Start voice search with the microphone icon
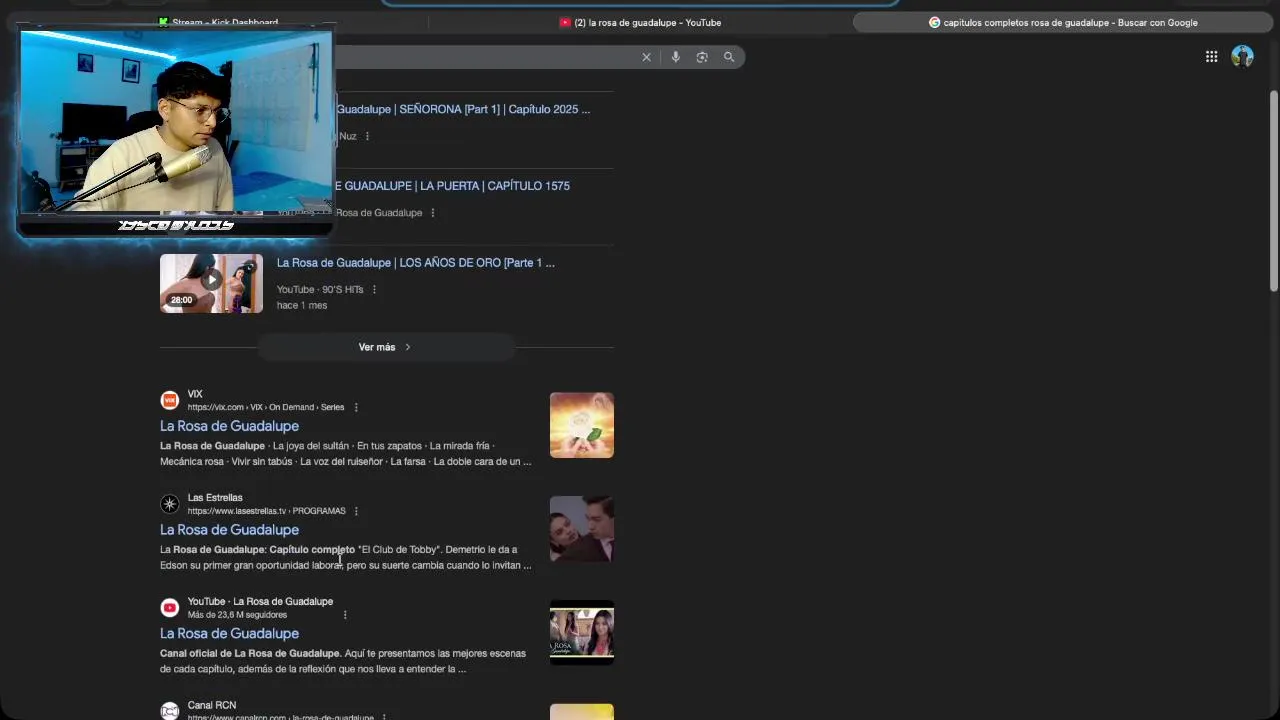 675,57
